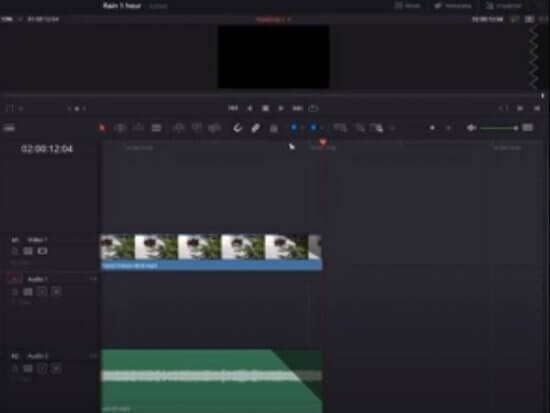Click the zoom-in plus button
Viewport: 550px width, 413px height.
pos(448,128)
